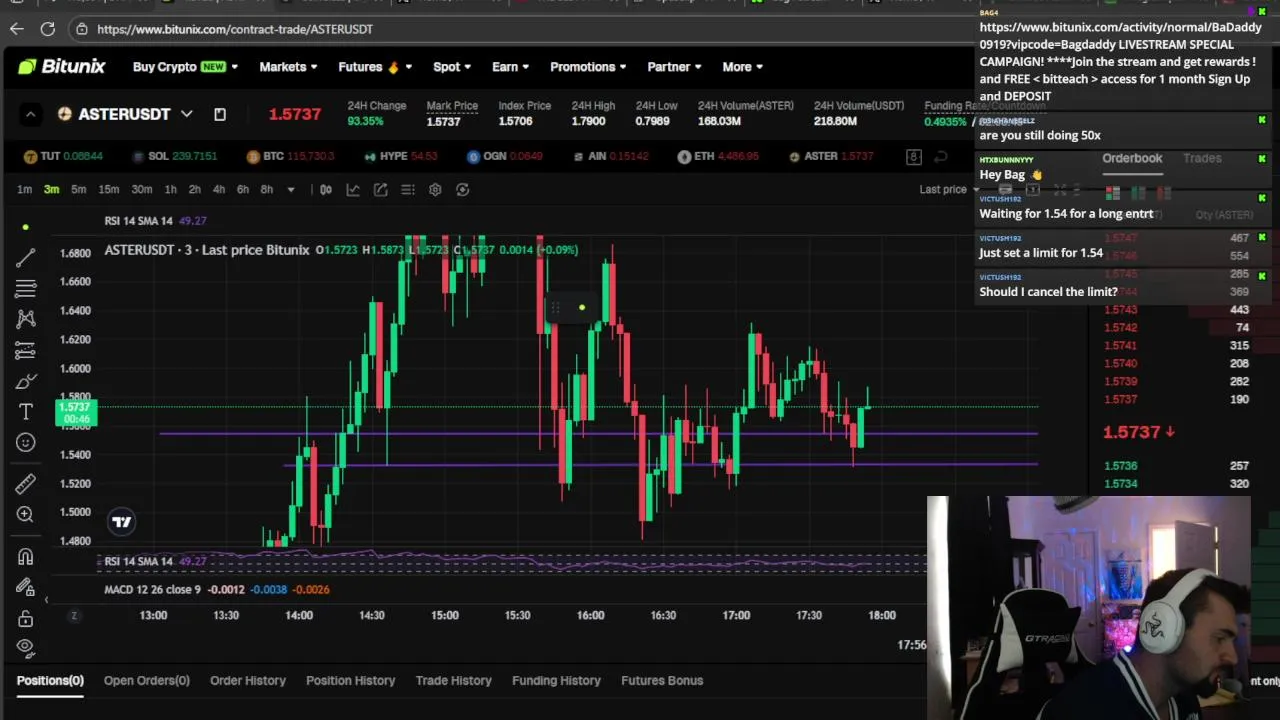Select the 30m timeframe
This screenshot has height=720, width=1280.
[142, 190]
